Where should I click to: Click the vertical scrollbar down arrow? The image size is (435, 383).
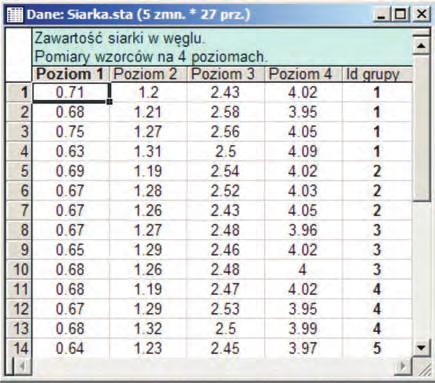421,348
